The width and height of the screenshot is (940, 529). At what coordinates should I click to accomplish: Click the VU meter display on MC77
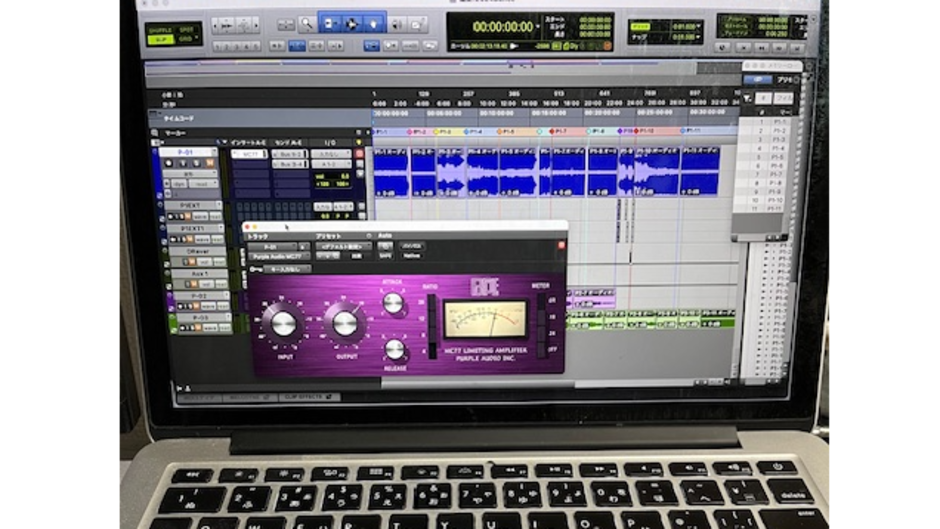(x=485, y=318)
